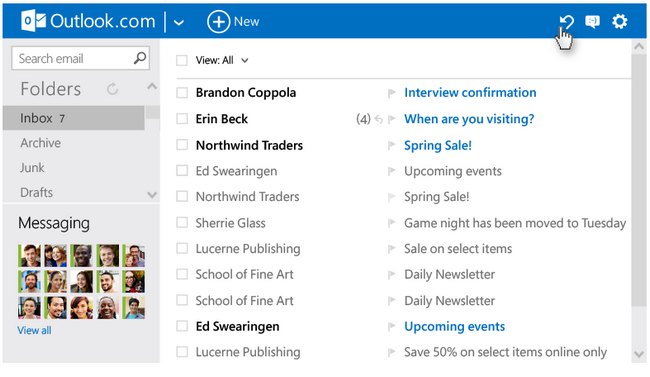Open the bold Upcoming events email
The height and width of the screenshot is (377, 650).
[454, 327]
